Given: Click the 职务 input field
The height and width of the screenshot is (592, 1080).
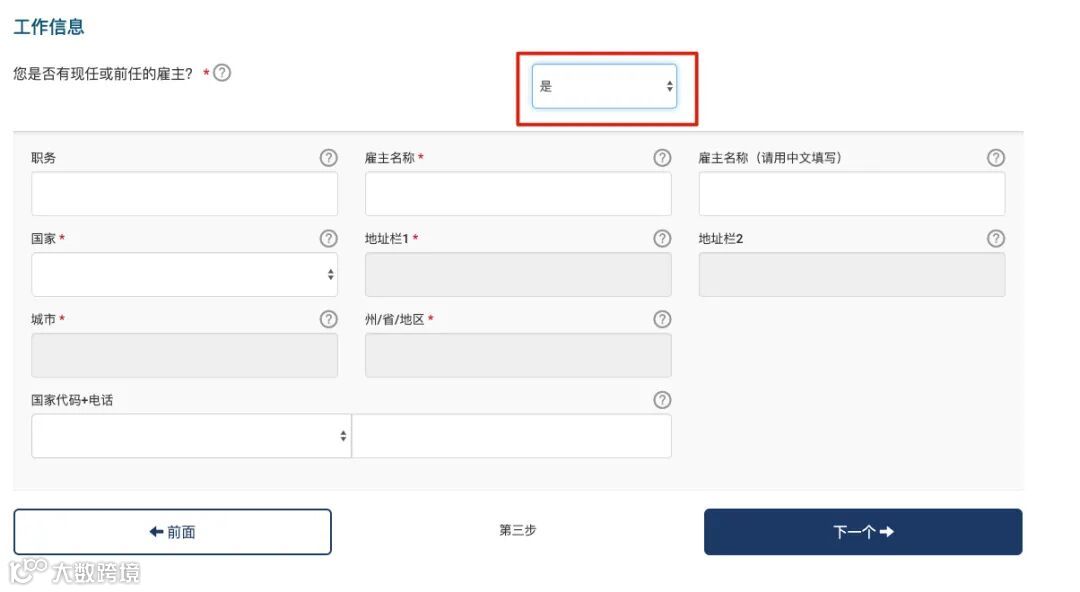Looking at the screenshot, I should (185, 194).
